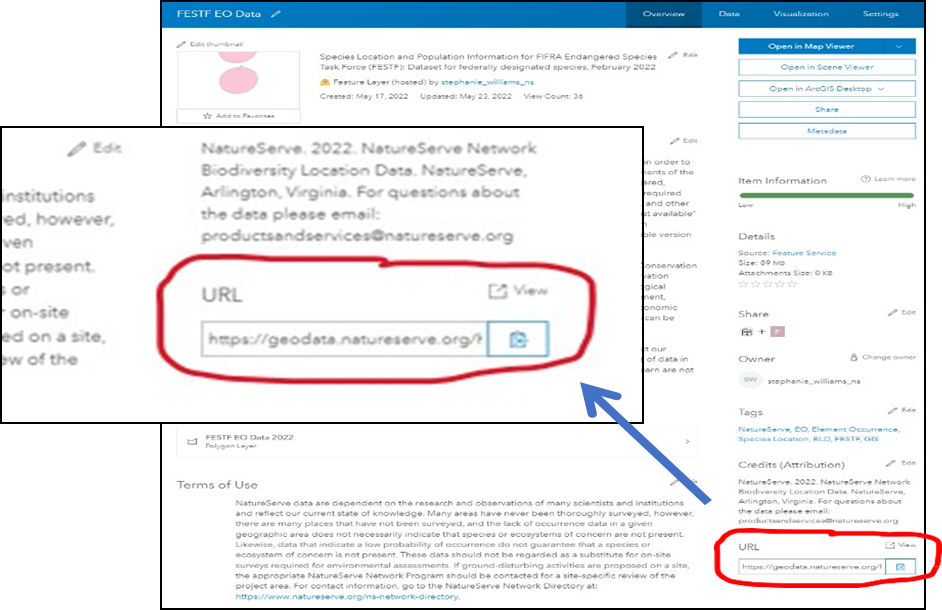Click the pencil icon beside FESTF EO Data title

pos(276,14)
